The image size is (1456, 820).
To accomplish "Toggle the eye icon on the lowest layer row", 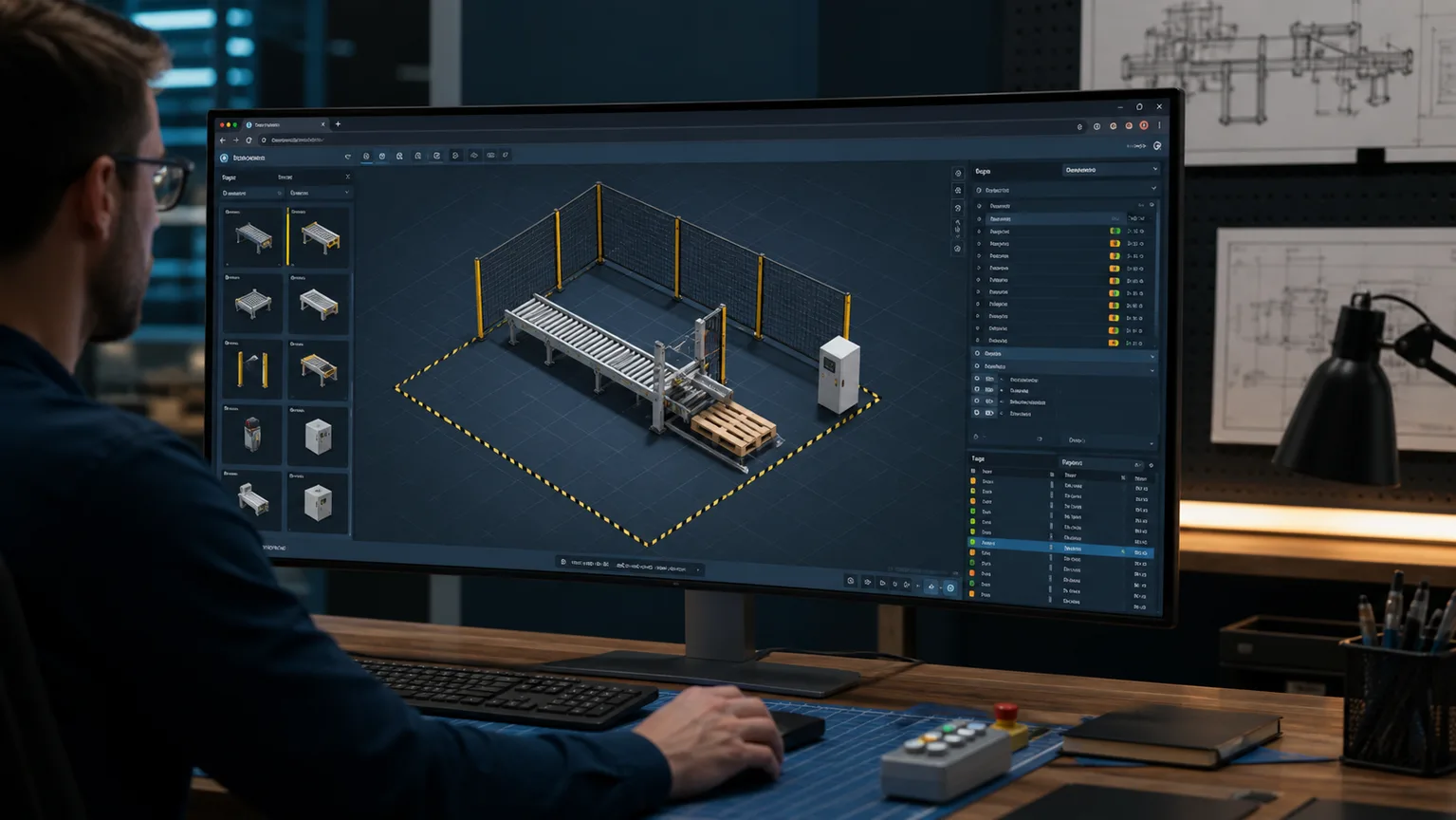I will (x=977, y=413).
